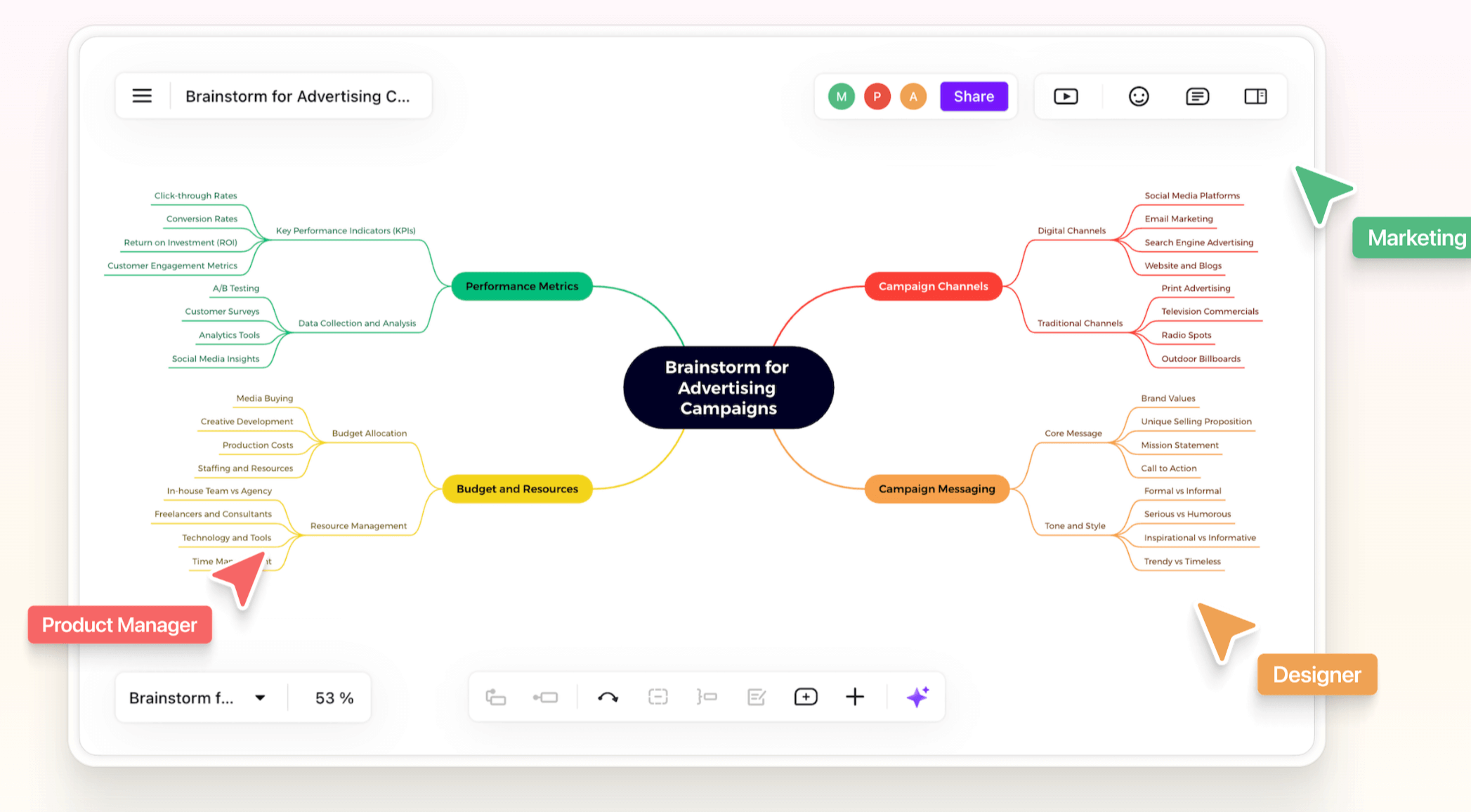The height and width of the screenshot is (812, 1471).
Task: Start the presentation slideshow mode
Action: tap(1065, 96)
